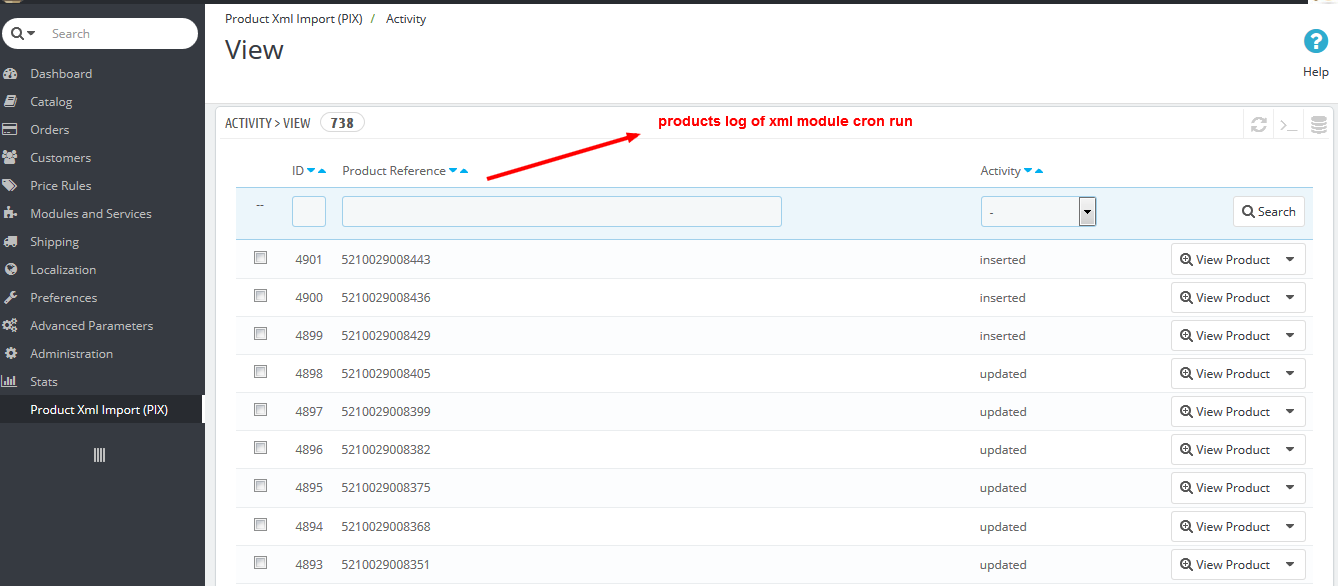
Task: View Product for reference 5210029008443
Action: pyautogui.click(x=1224, y=260)
